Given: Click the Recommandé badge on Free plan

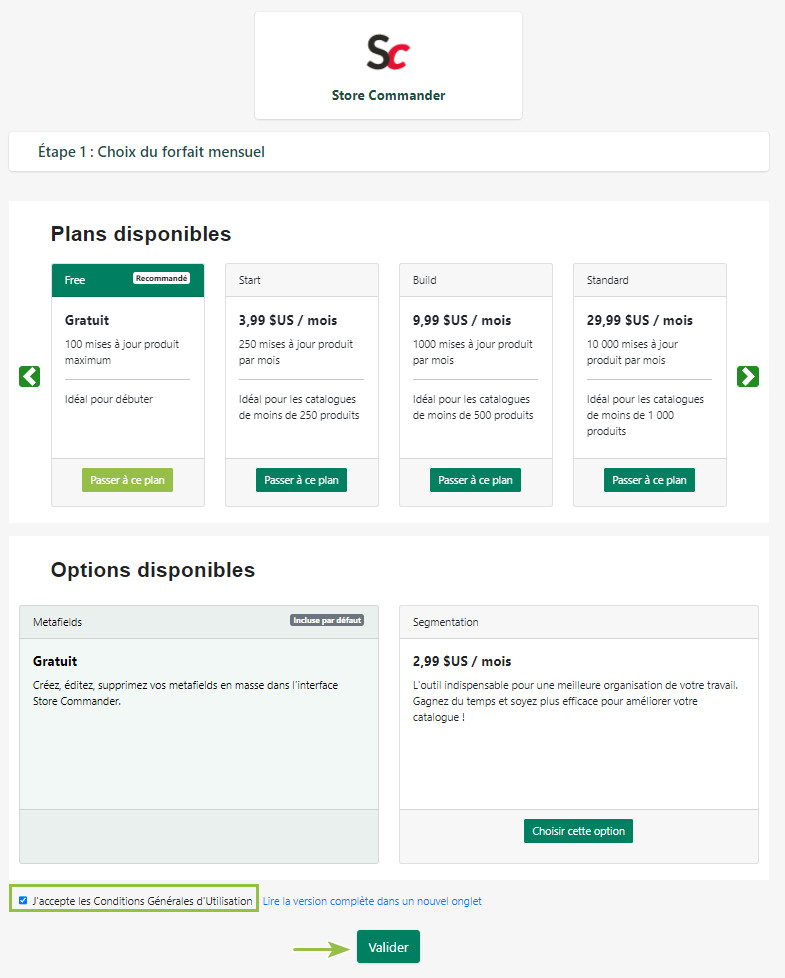Looking at the screenshot, I should [161, 278].
